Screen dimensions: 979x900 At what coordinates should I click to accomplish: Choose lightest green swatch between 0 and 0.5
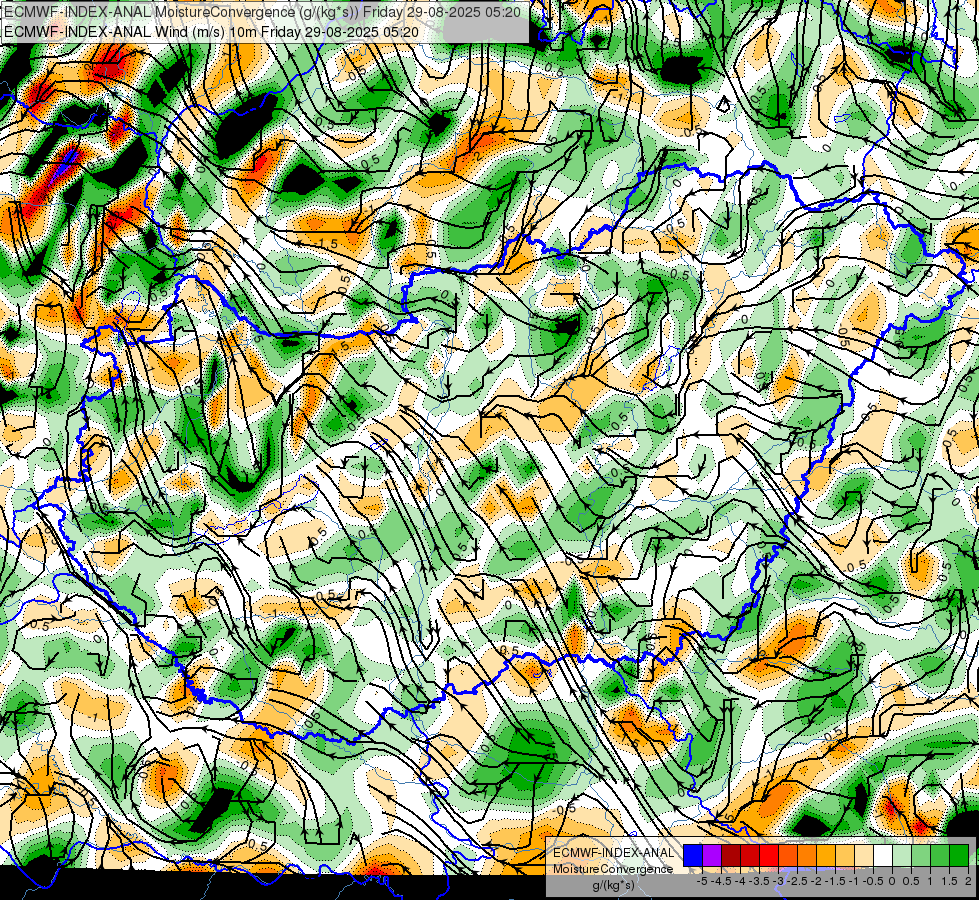tap(902, 855)
